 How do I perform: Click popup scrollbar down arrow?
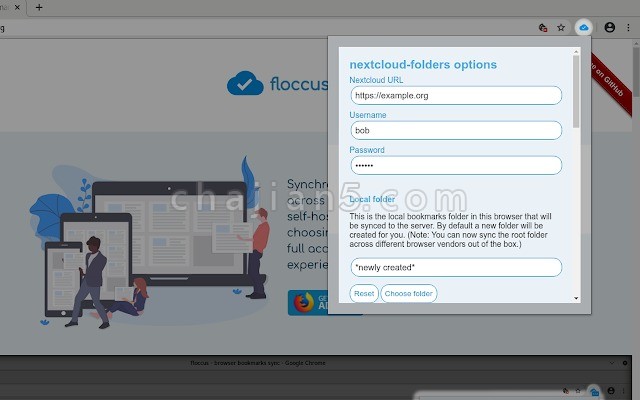(576, 298)
